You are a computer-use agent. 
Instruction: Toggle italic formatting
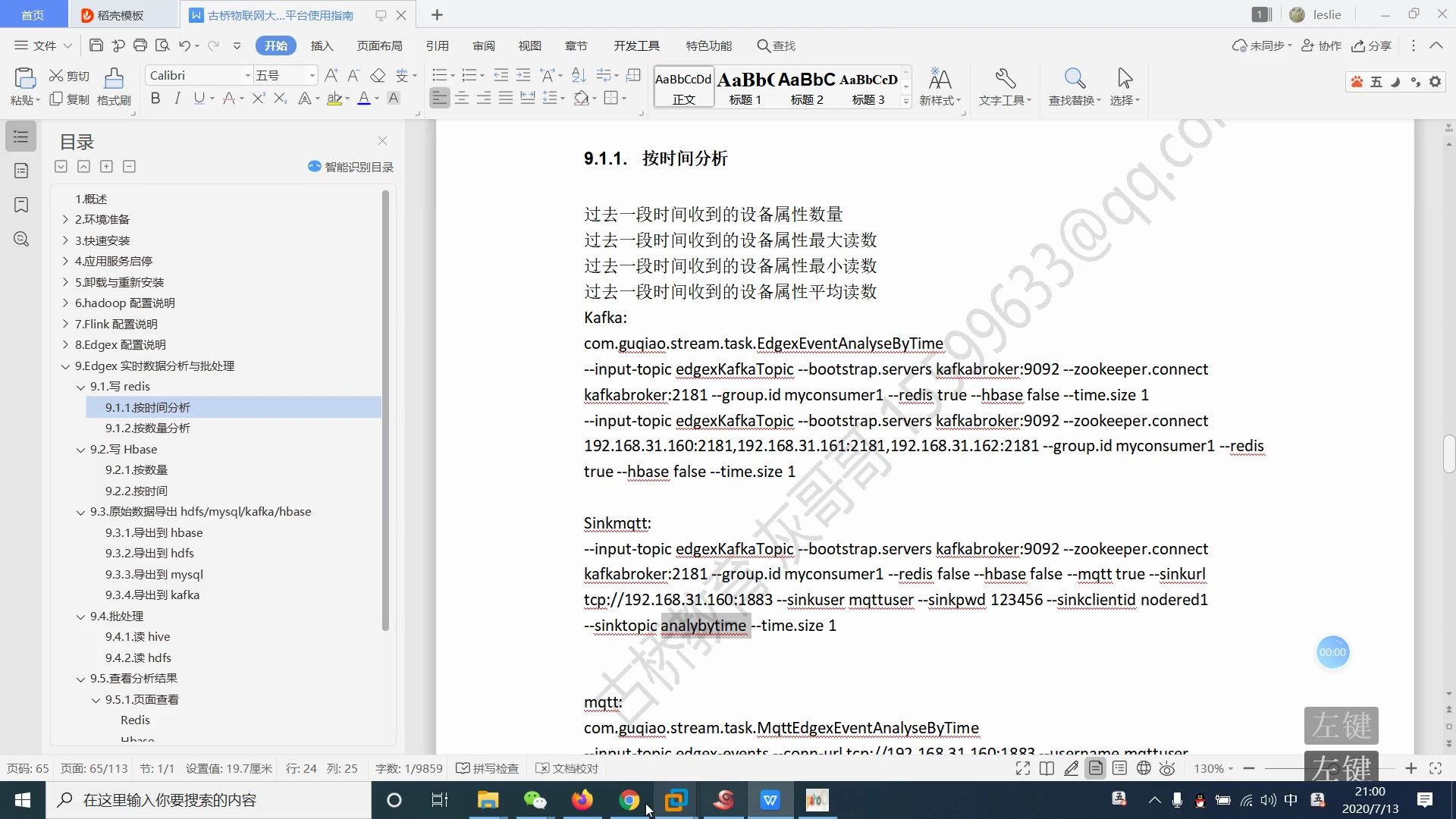click(x=177, y=98)
